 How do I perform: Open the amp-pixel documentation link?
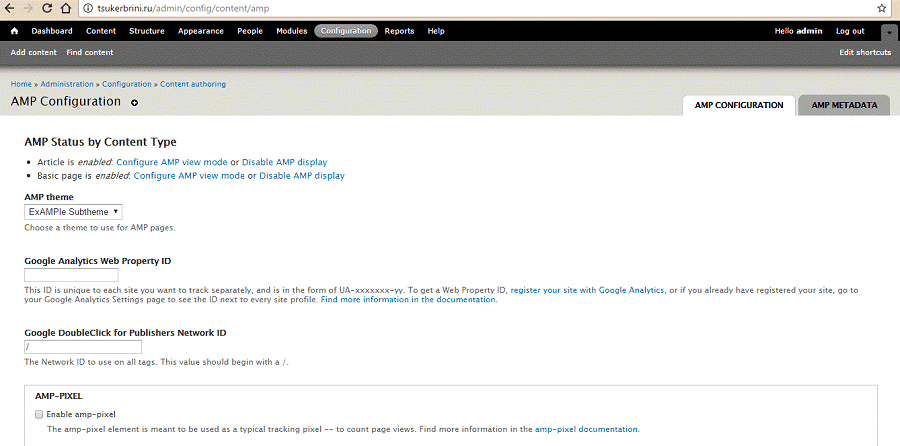pos(586,429)
